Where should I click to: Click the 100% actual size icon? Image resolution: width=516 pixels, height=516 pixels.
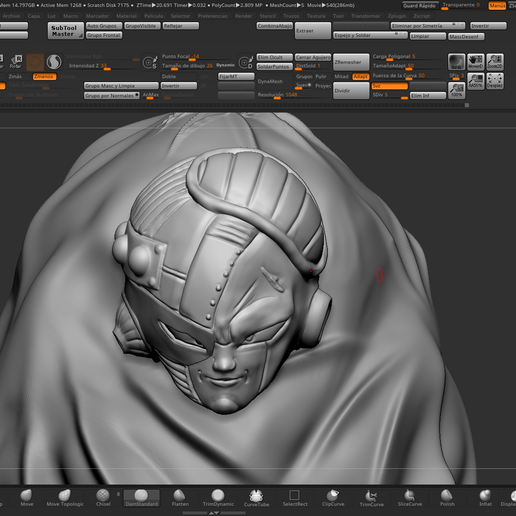point(456,90)
